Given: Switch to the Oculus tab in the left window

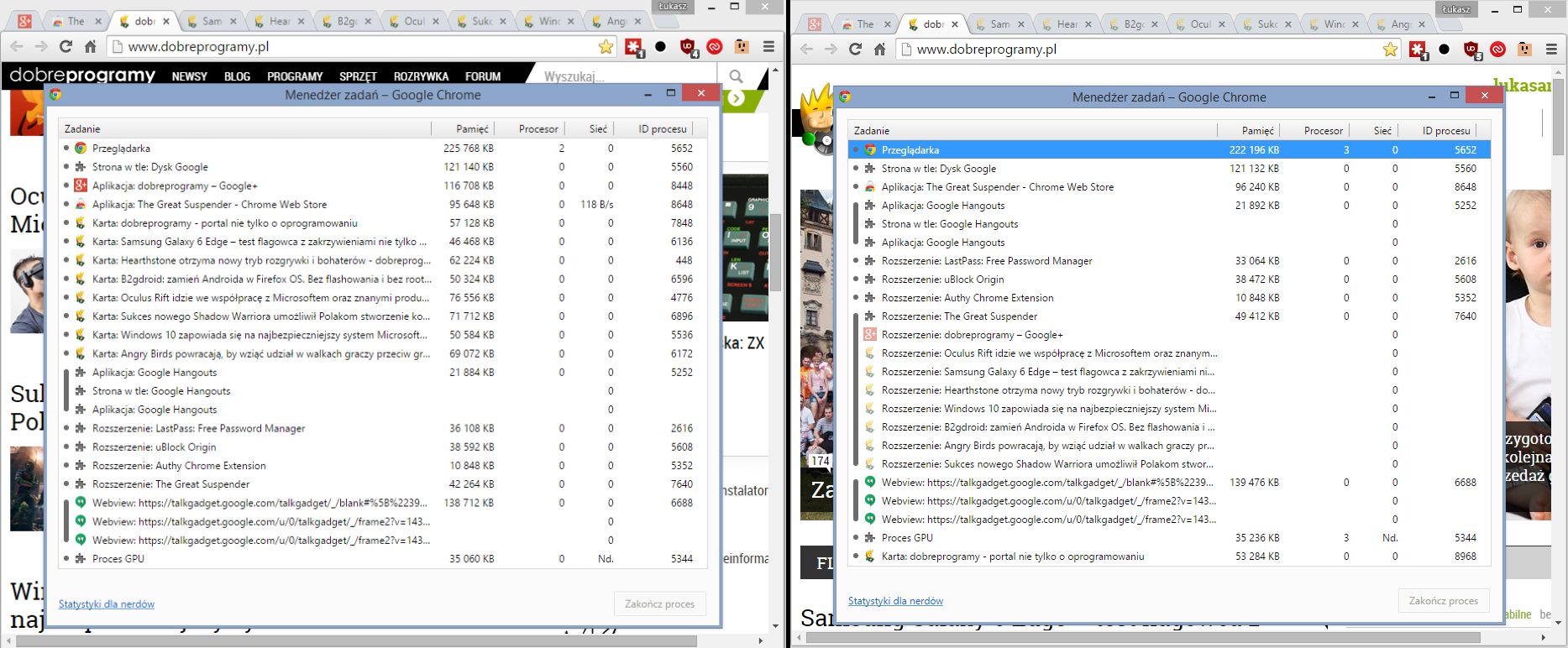Looking at the screenshot, I should point(412,21).
